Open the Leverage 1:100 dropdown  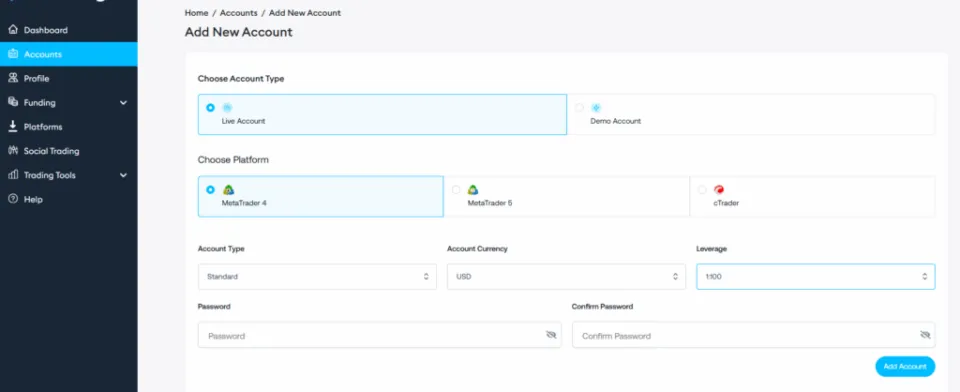point(816,276)
